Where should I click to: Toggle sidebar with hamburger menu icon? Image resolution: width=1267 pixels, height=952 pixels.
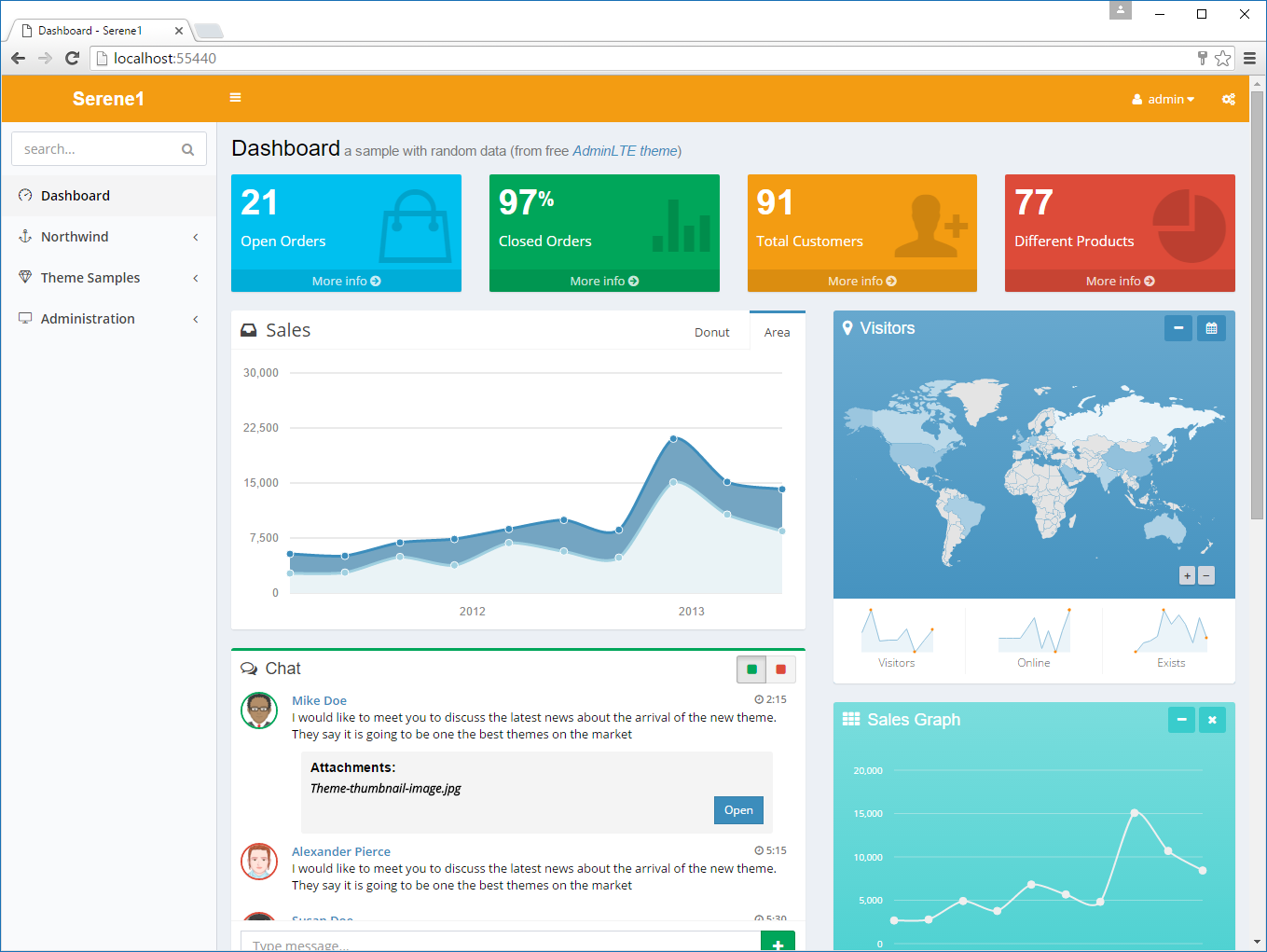[x=235, y=98]
